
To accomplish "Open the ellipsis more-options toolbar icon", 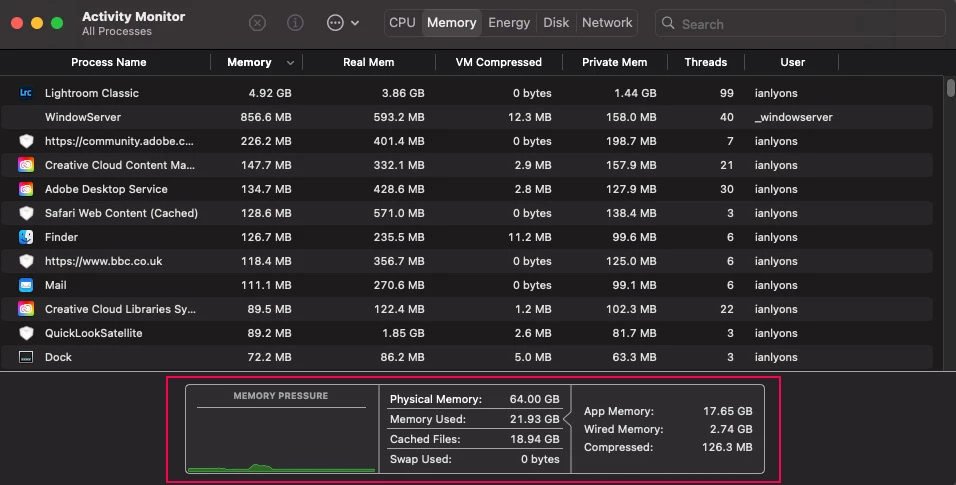I will click(x=335, y=23).
